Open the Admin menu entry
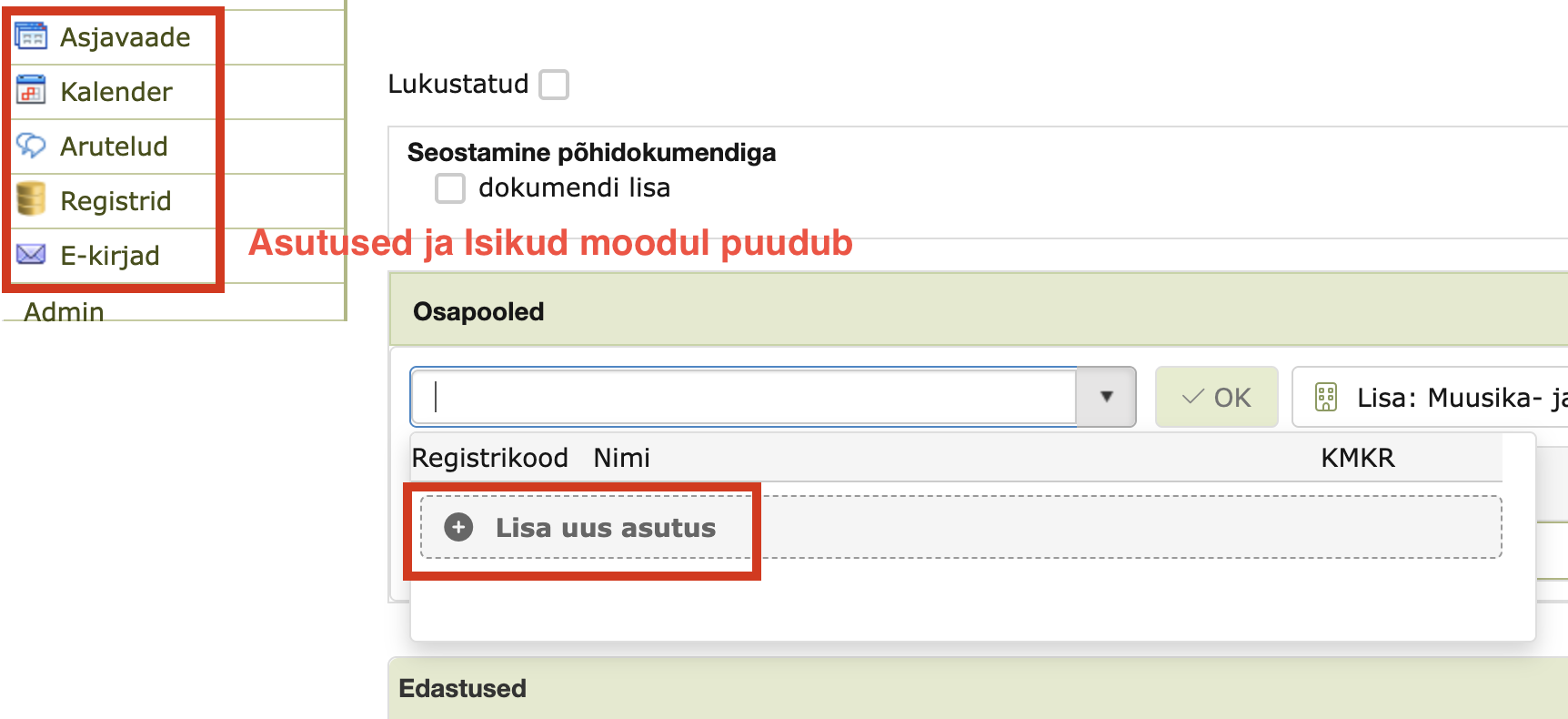 pos(64,311)
